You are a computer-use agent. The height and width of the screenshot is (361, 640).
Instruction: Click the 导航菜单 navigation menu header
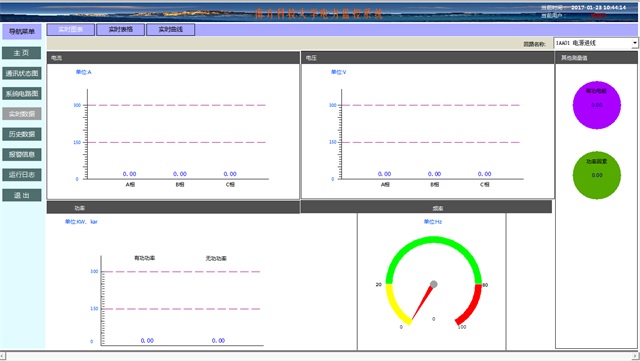[x=22, y=31]
